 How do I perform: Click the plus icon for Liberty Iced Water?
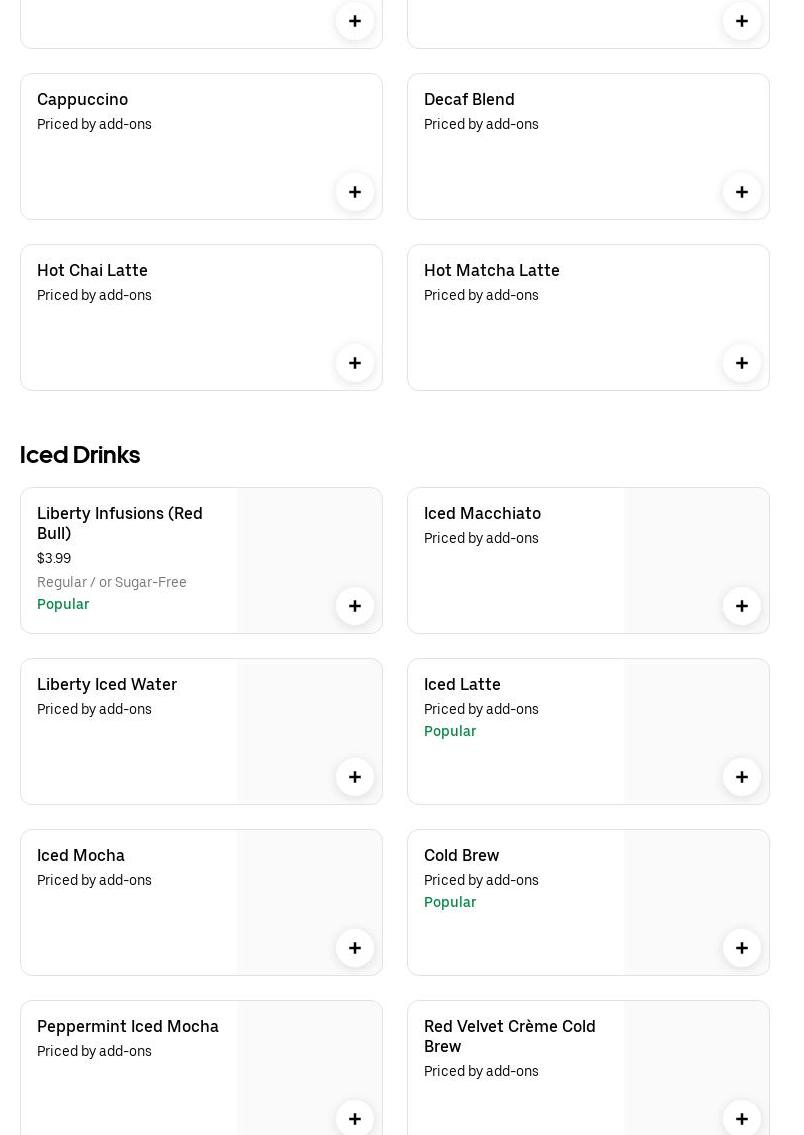click(355, 777)
